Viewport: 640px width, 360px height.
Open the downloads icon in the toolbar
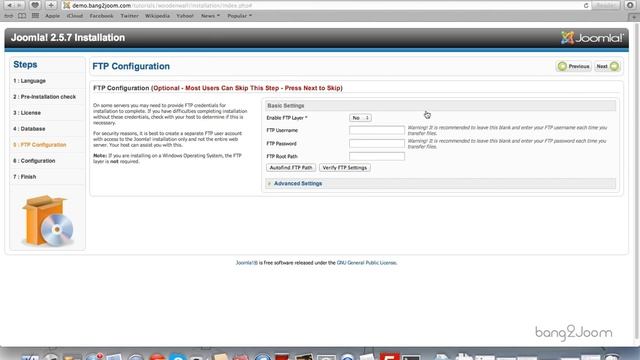[x=631, y=5]
